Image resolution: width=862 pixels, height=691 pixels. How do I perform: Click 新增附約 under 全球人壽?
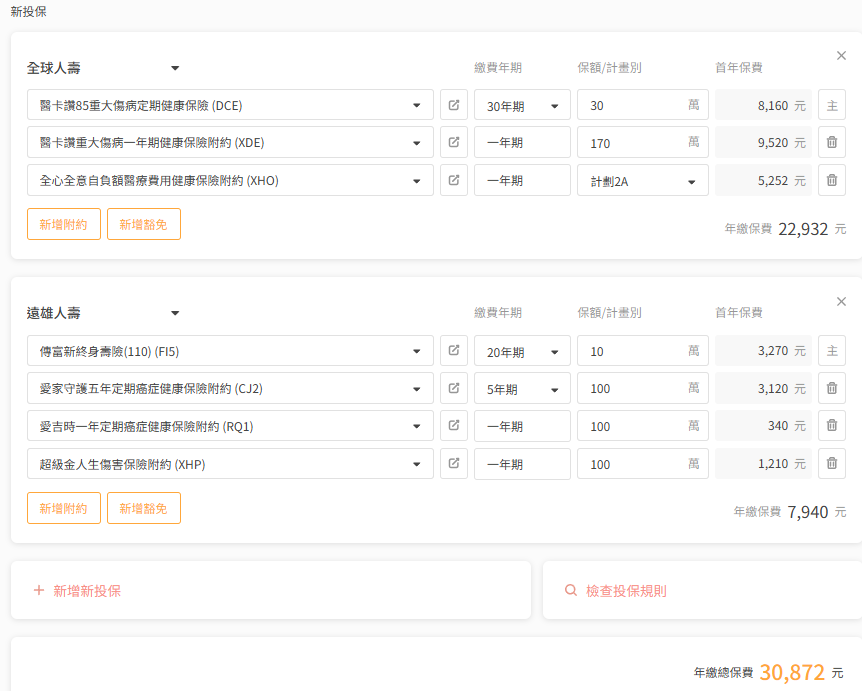(x=64, y=224)
